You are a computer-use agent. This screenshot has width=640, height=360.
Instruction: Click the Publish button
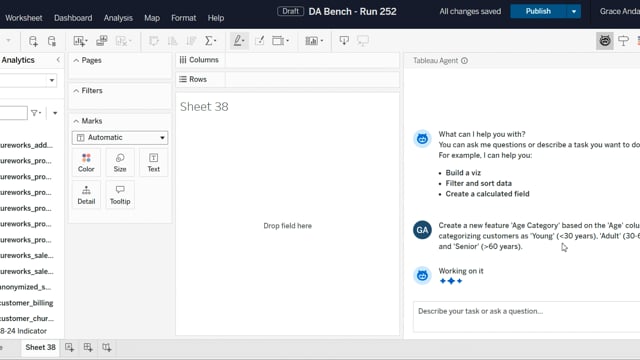pyautogui.click(x=538, y=11)
